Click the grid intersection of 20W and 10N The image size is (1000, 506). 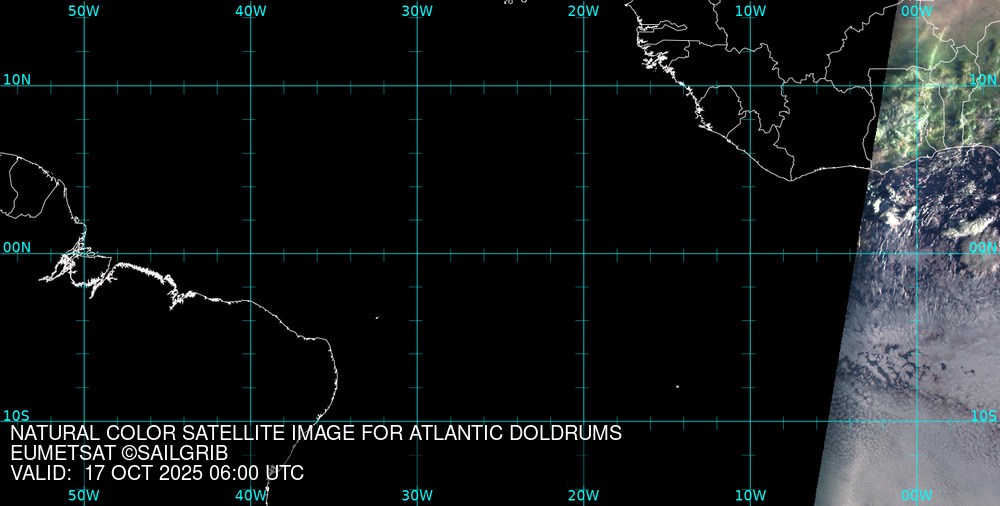(583, 85)
